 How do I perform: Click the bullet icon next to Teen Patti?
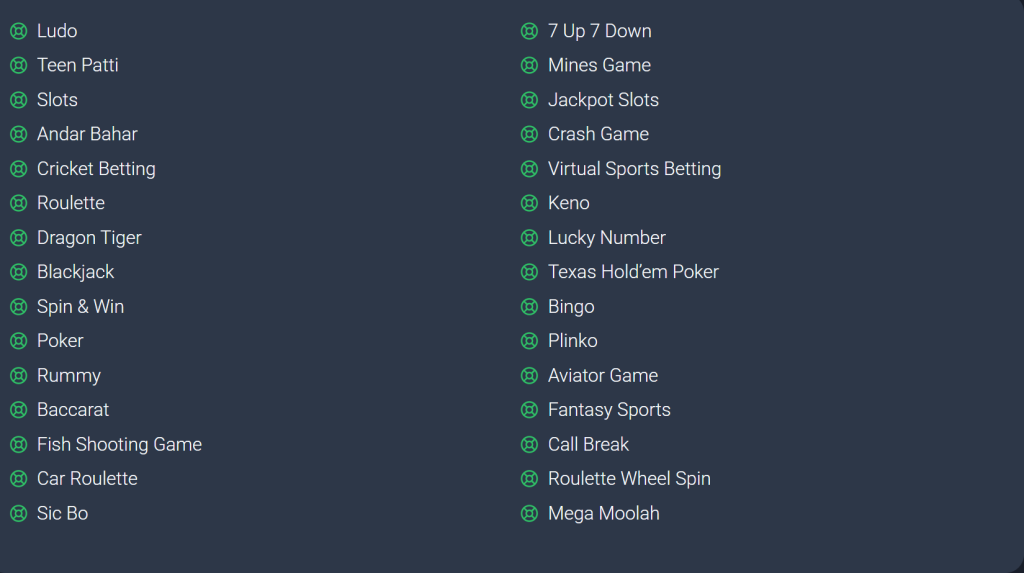click(x=18, y=66)
